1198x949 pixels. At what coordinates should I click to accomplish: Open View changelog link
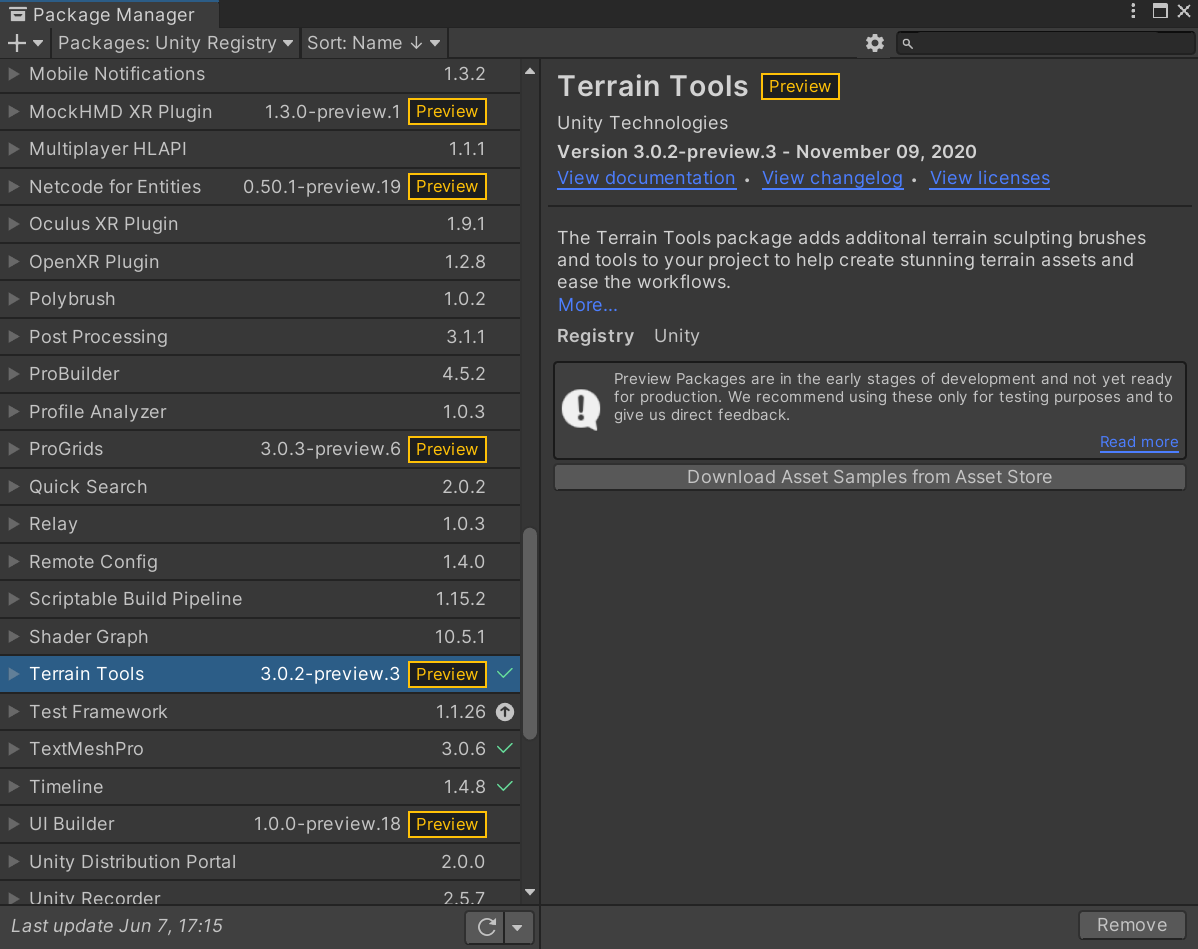pyautogui.click(x=832, y=178)
